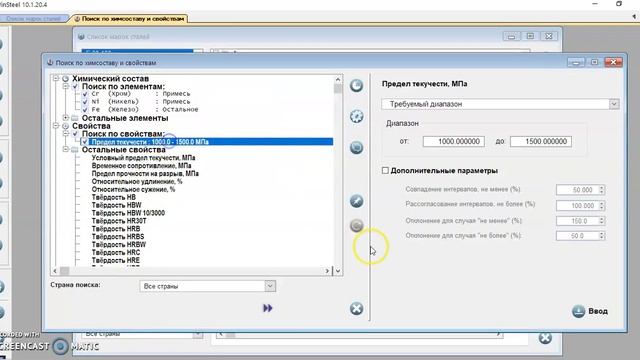Select Твёрдость HBW 10/3000 property
The image size is (640, 360).
coord(128,213)
